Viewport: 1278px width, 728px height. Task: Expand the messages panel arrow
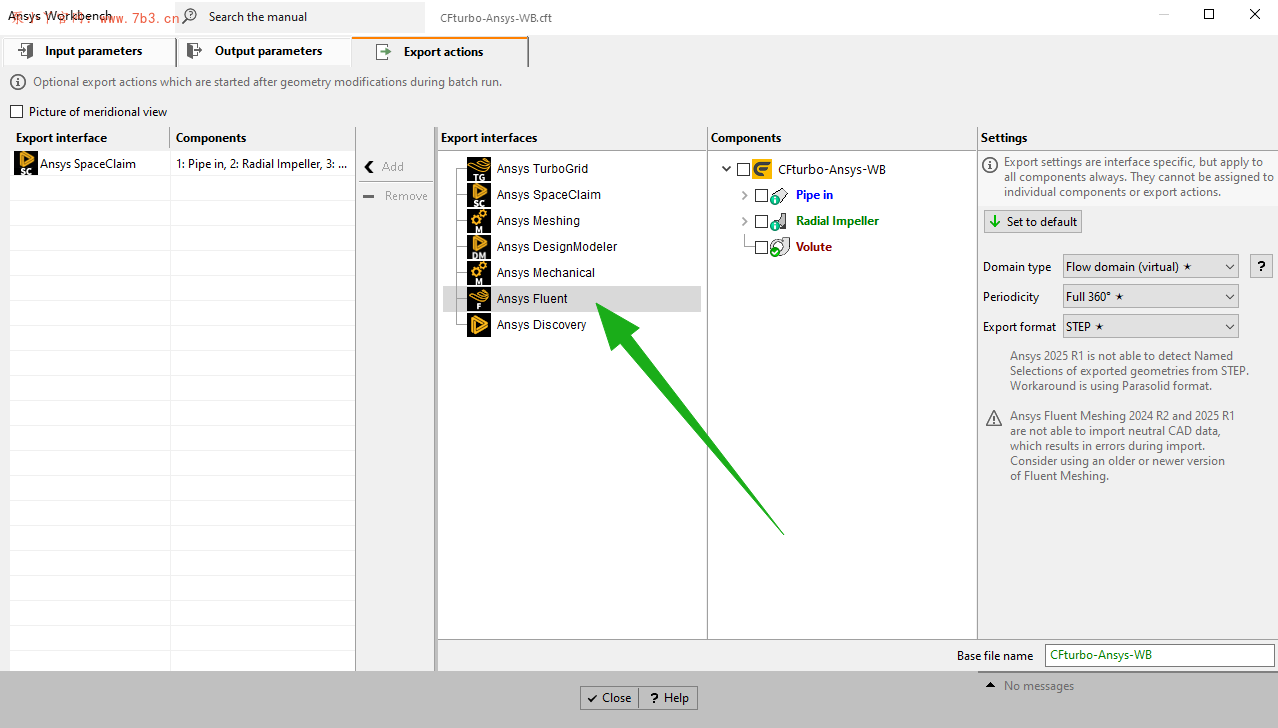click(990, 685)
